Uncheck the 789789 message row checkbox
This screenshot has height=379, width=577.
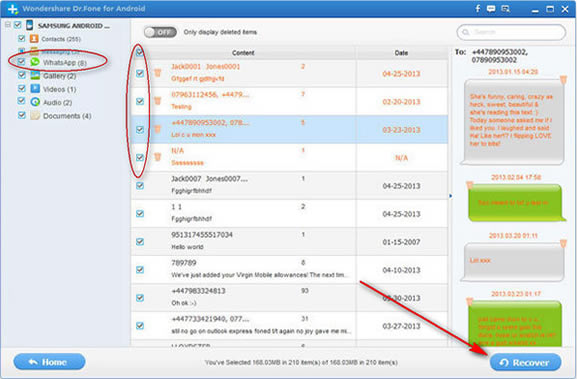pyautogui.click(x=140, y=270)
